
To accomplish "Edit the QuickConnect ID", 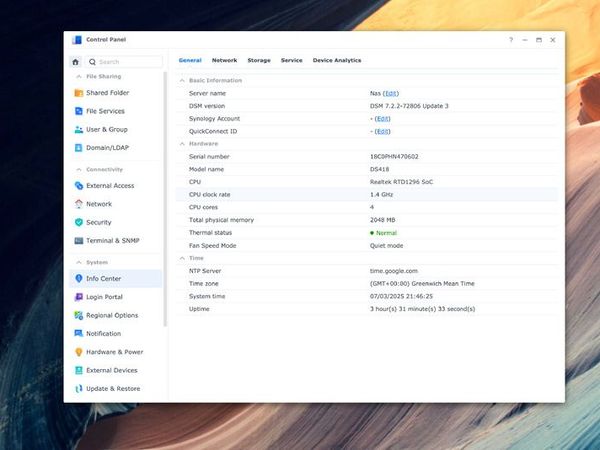I will tap(382, 132).
